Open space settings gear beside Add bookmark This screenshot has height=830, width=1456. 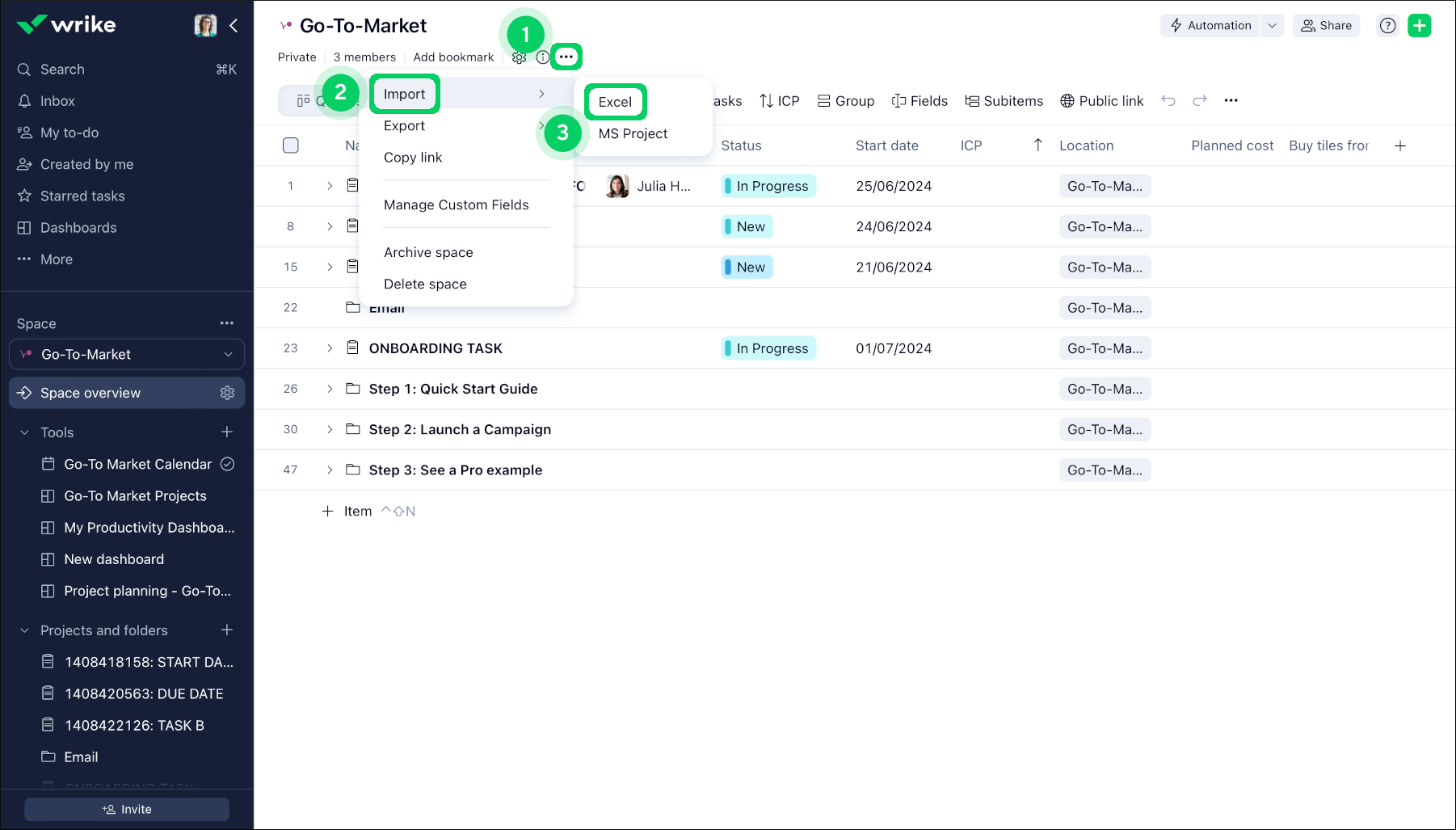(520, 57)
